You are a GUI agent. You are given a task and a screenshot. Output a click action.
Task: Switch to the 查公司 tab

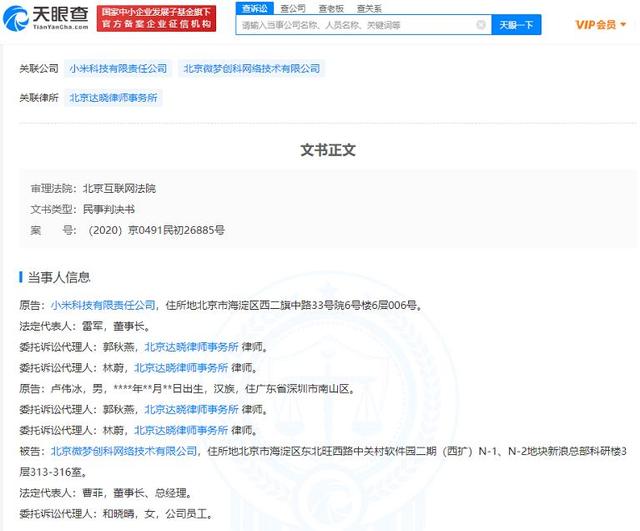[293, 8]
